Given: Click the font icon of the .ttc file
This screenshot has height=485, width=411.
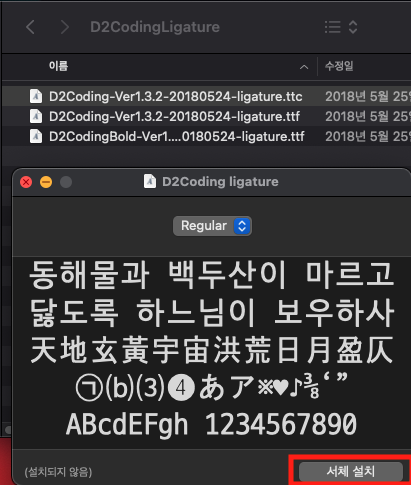Looking at the screenshot, I should tap(36, 96).
